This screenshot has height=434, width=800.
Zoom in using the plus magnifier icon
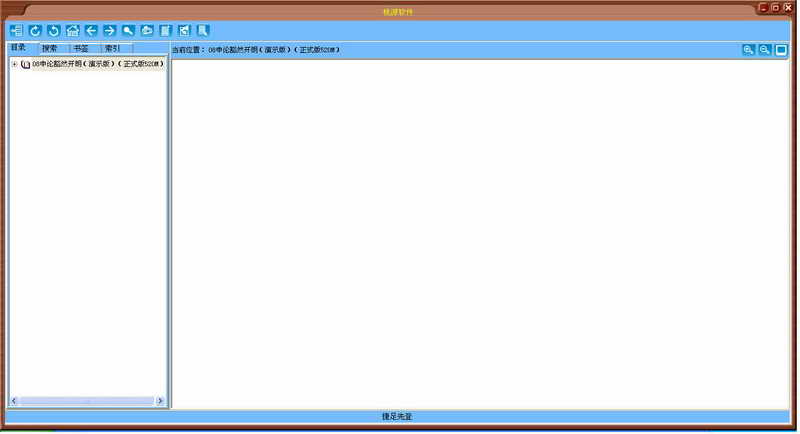tap(748, 50)
